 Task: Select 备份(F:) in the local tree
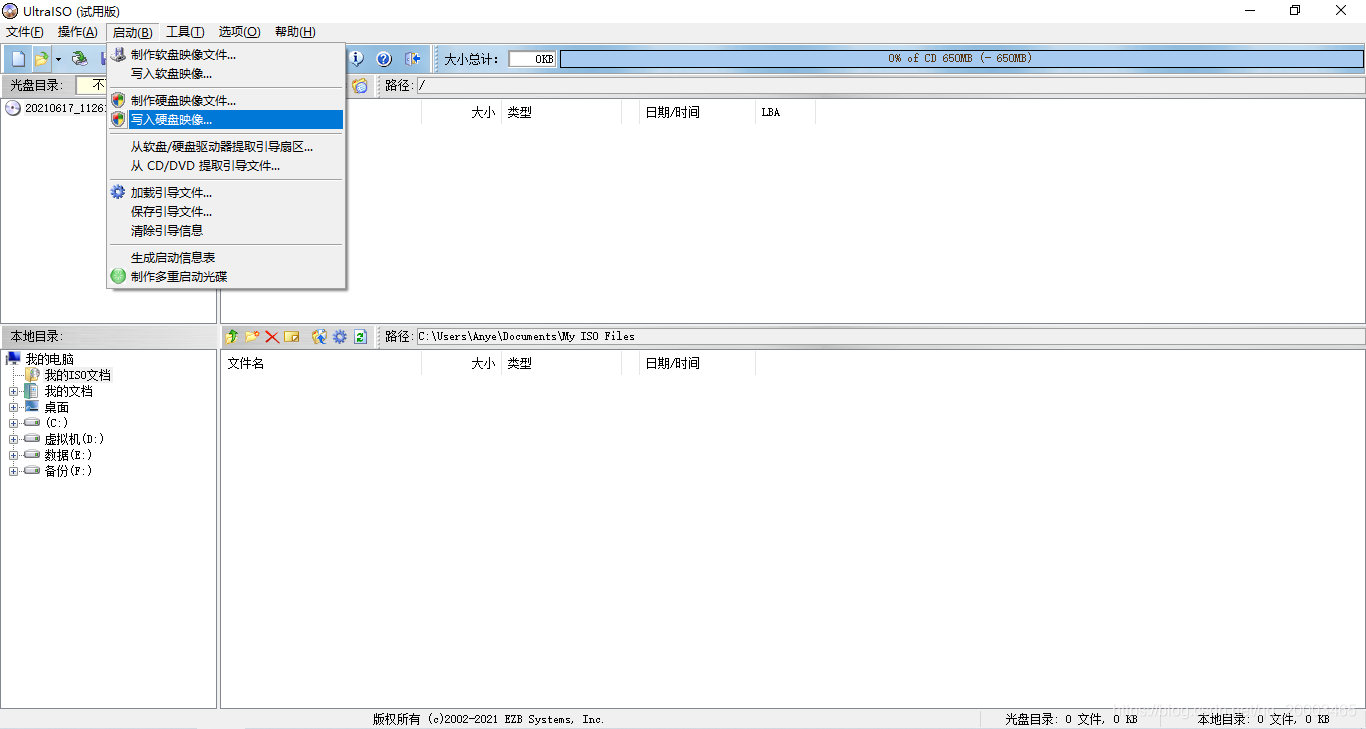68,471
